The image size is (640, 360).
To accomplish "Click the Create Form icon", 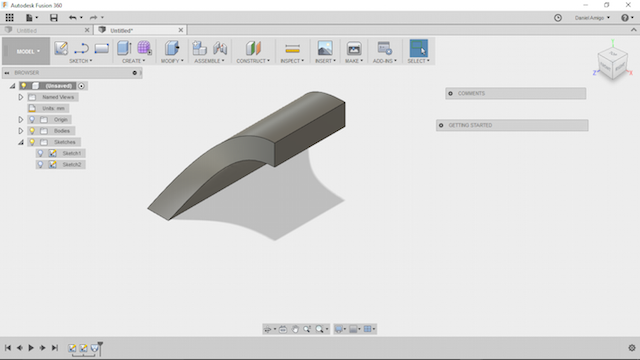I will pos(144,48).
